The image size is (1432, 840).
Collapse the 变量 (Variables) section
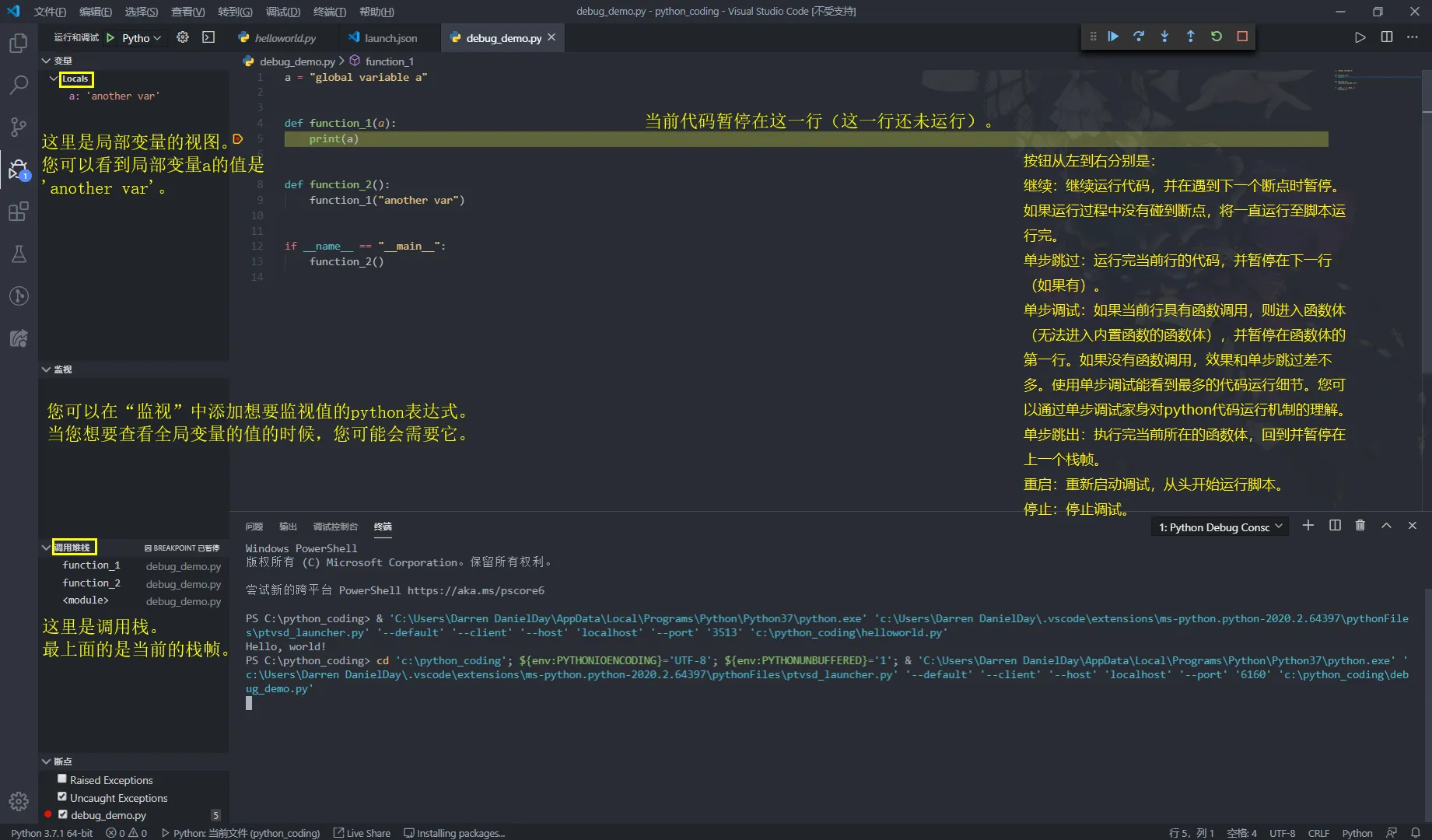[46, 61]
